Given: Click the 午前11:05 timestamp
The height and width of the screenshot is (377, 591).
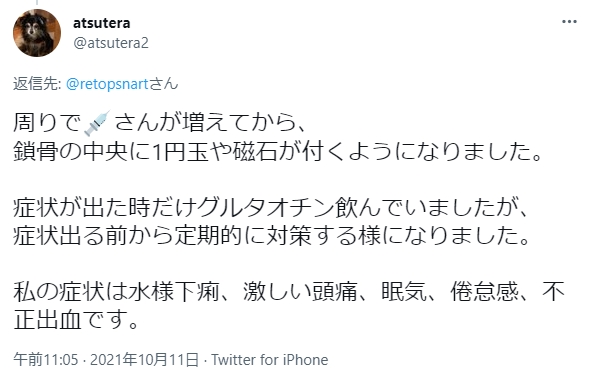Looking at the screenshot, I should [46, 360].
